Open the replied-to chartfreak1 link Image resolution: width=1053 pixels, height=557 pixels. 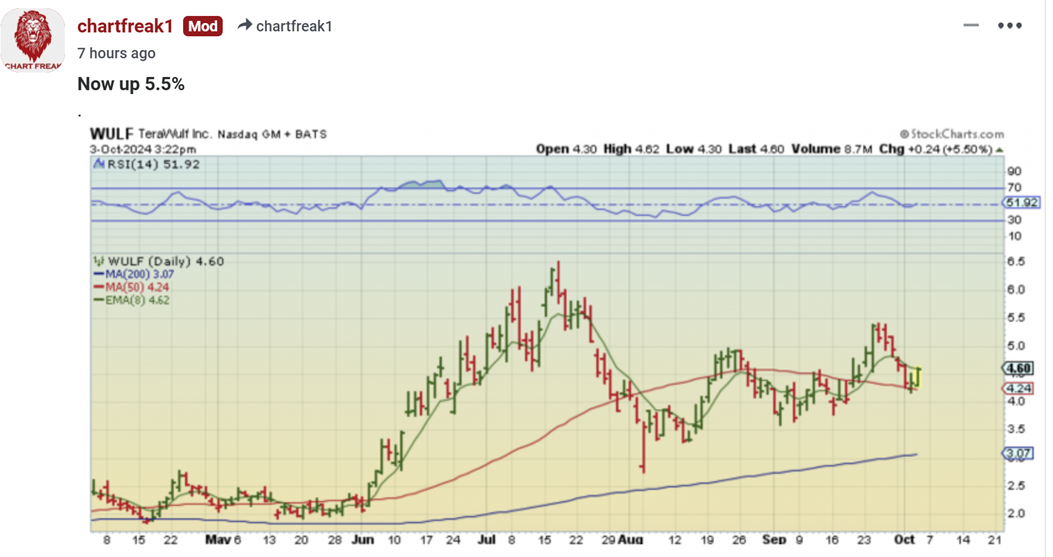[294, 26]
